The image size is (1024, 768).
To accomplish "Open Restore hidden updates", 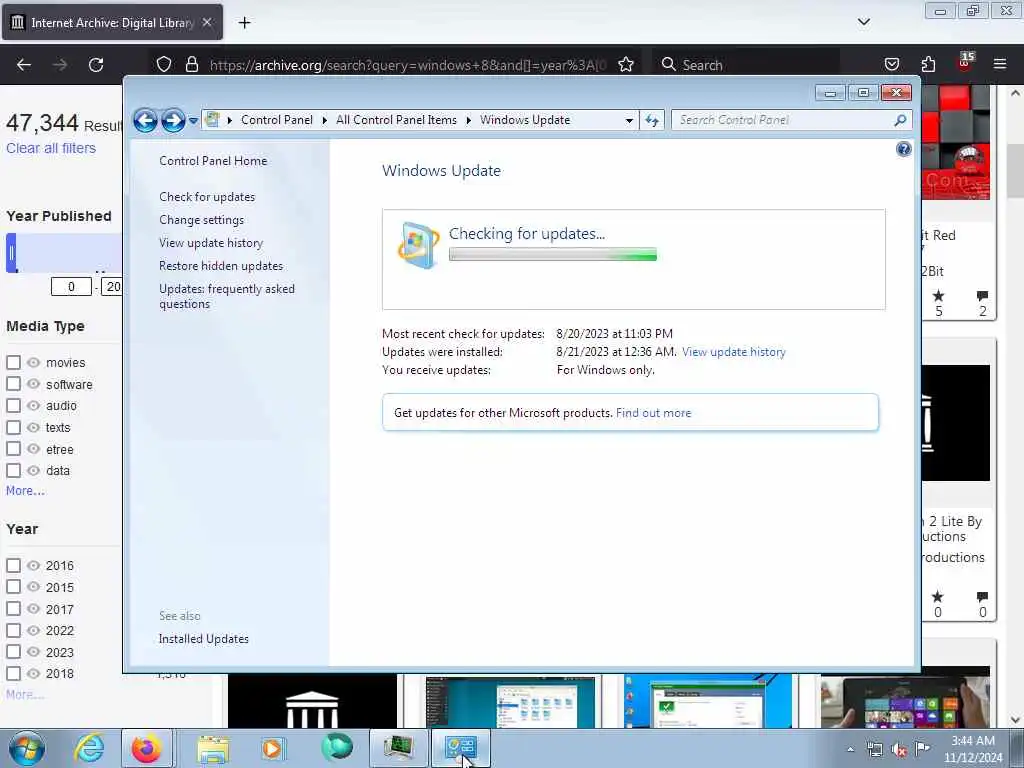I will pyautogui.click(x=221, y=266).
